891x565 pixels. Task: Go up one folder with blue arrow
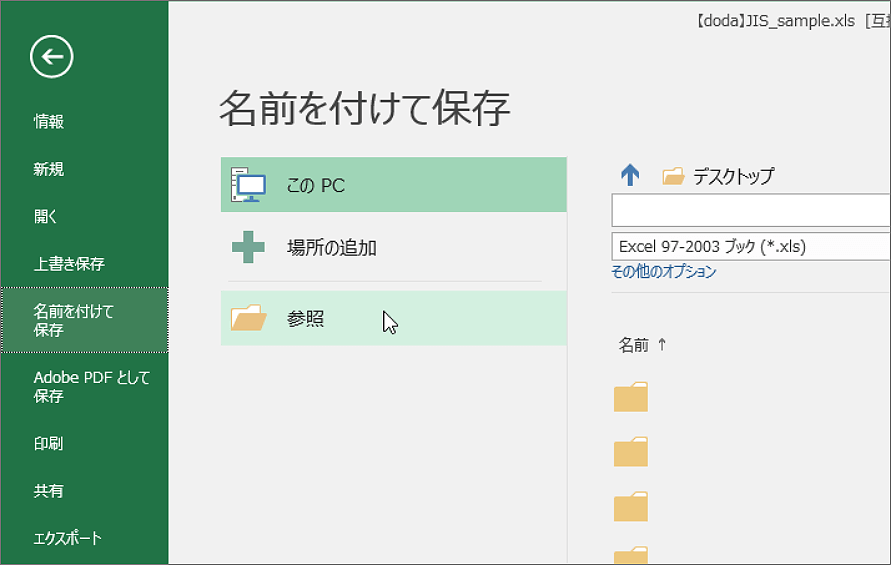coord(630,175)
